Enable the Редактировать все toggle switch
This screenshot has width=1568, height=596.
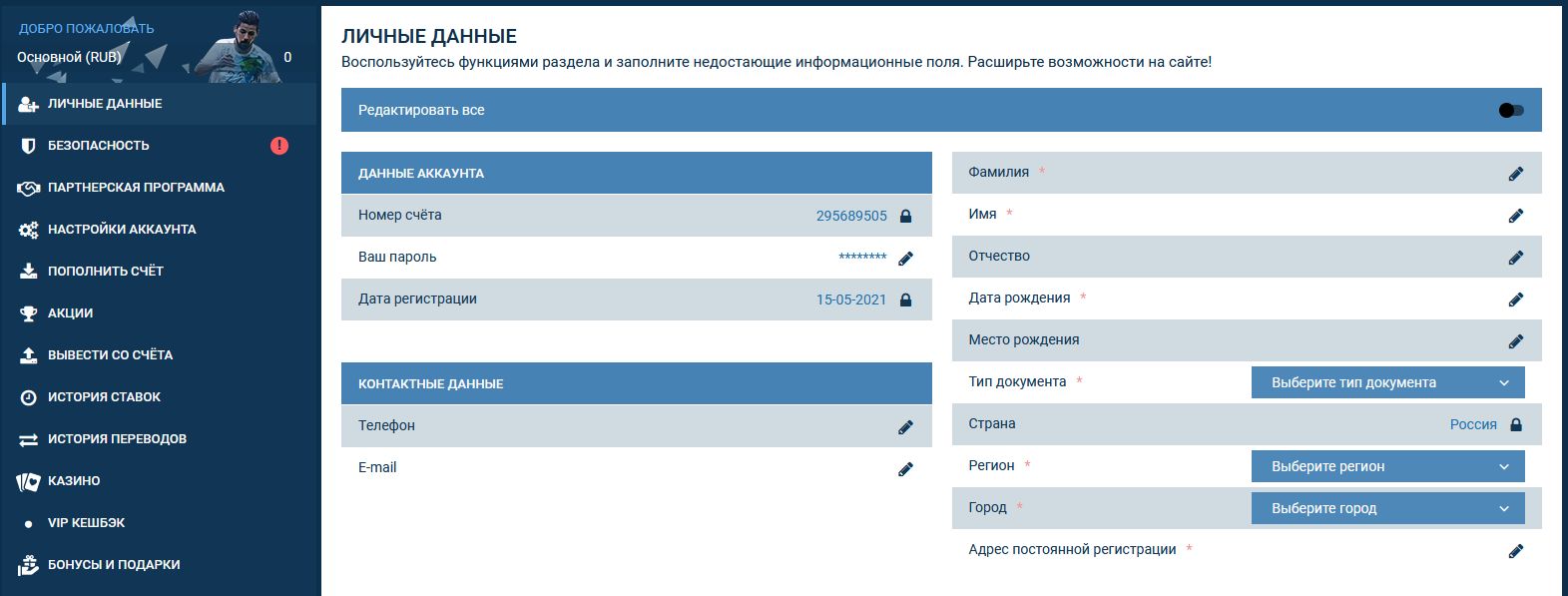tap(1510, 111)
